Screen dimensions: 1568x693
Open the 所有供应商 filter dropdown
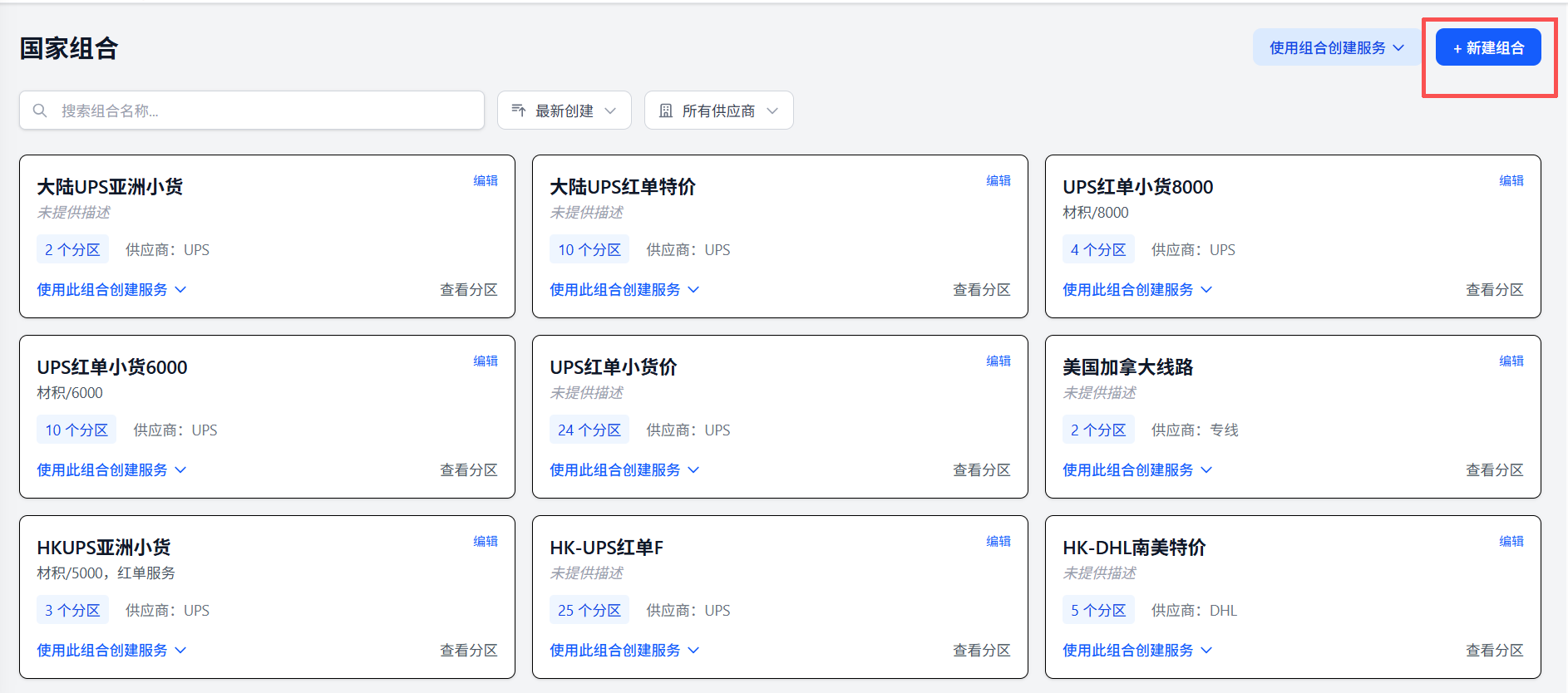718,111
